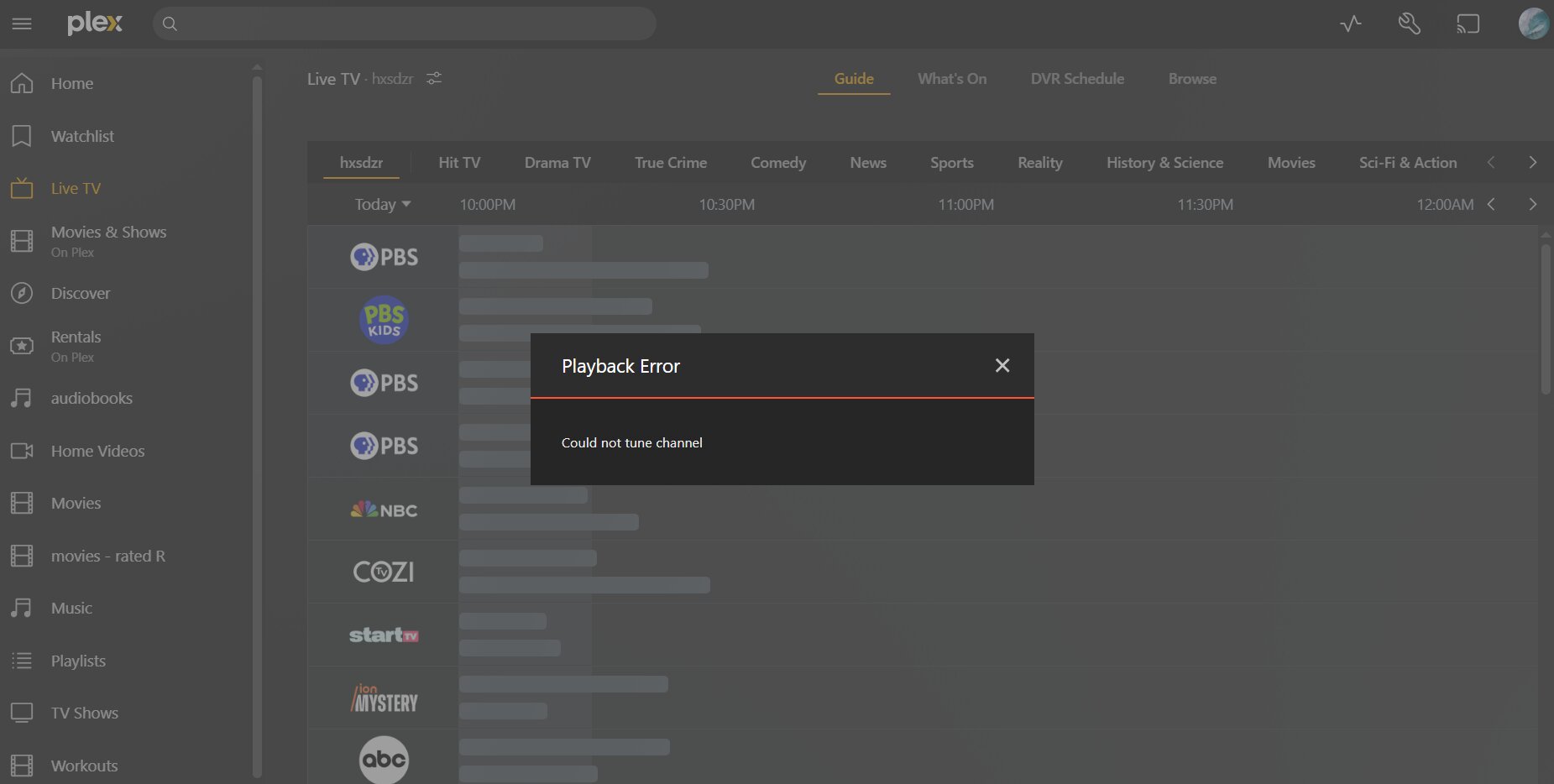Select the hxsdzr channel category
Image resolution: width=1554 pixels, height=784 pixels.
pyautogui.click(x=361, y=162)
